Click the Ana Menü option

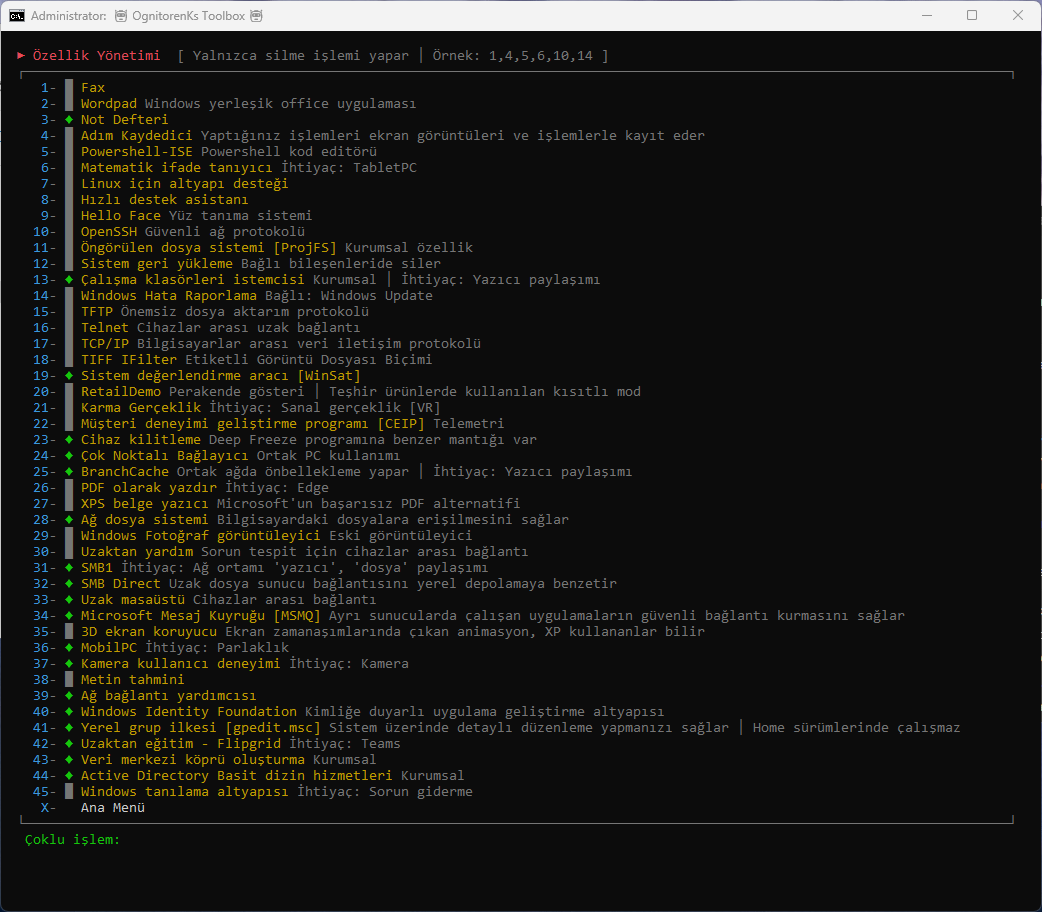tap(113, 808)
